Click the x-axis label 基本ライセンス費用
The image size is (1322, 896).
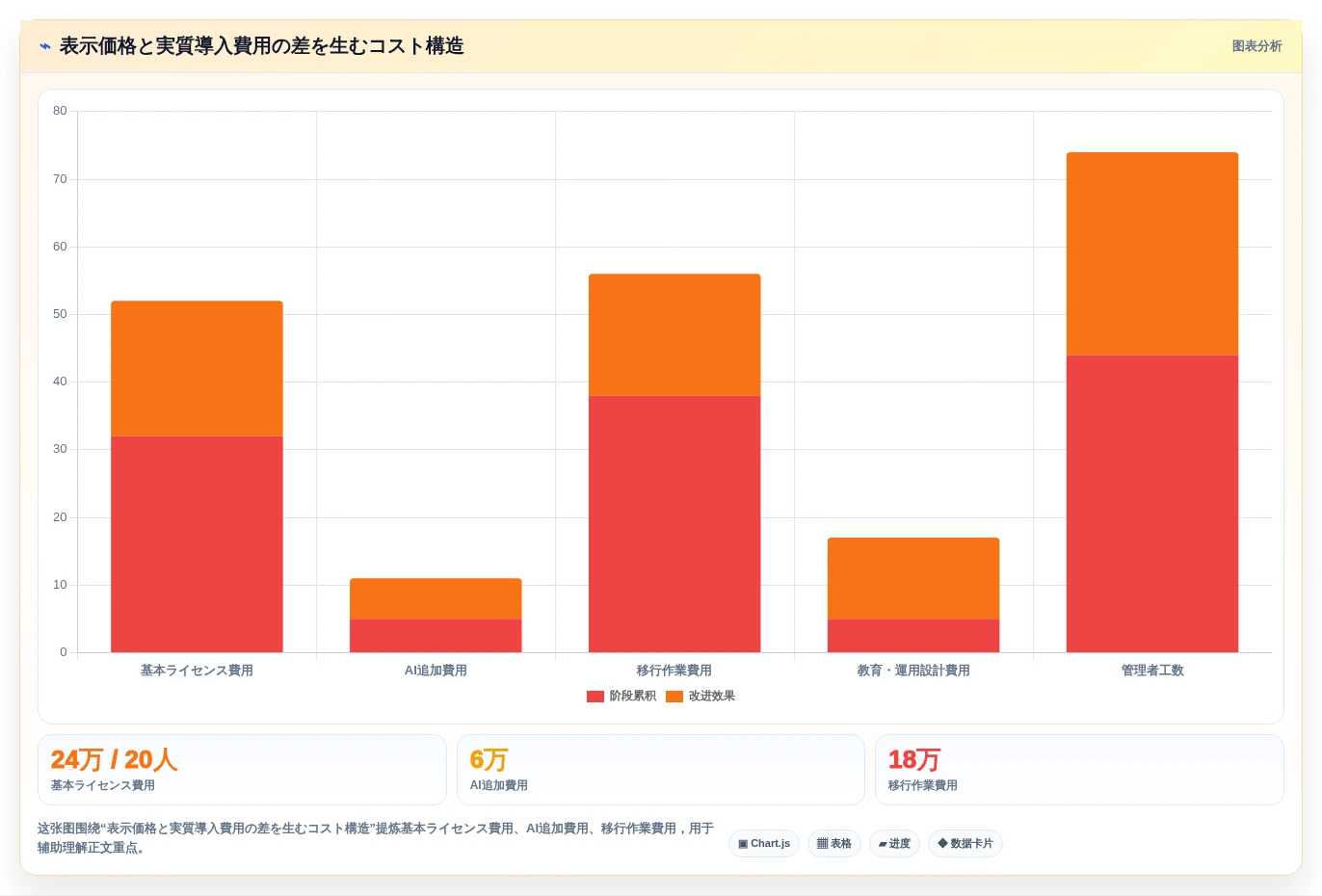click(197, 671)
